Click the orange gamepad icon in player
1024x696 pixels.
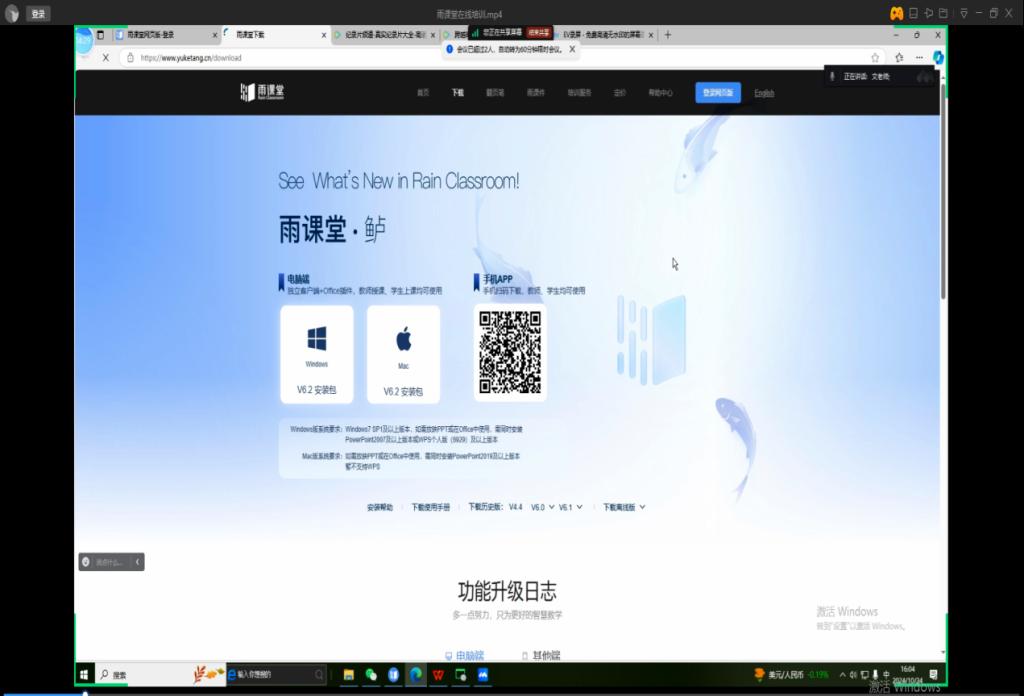[897, 13]
